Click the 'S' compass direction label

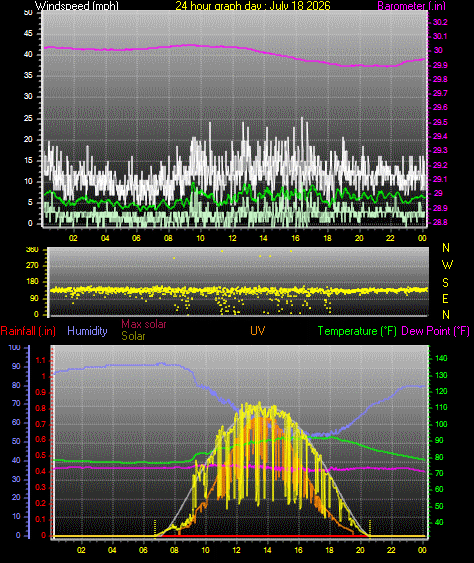pyautogui.click(x=445, y=283)
